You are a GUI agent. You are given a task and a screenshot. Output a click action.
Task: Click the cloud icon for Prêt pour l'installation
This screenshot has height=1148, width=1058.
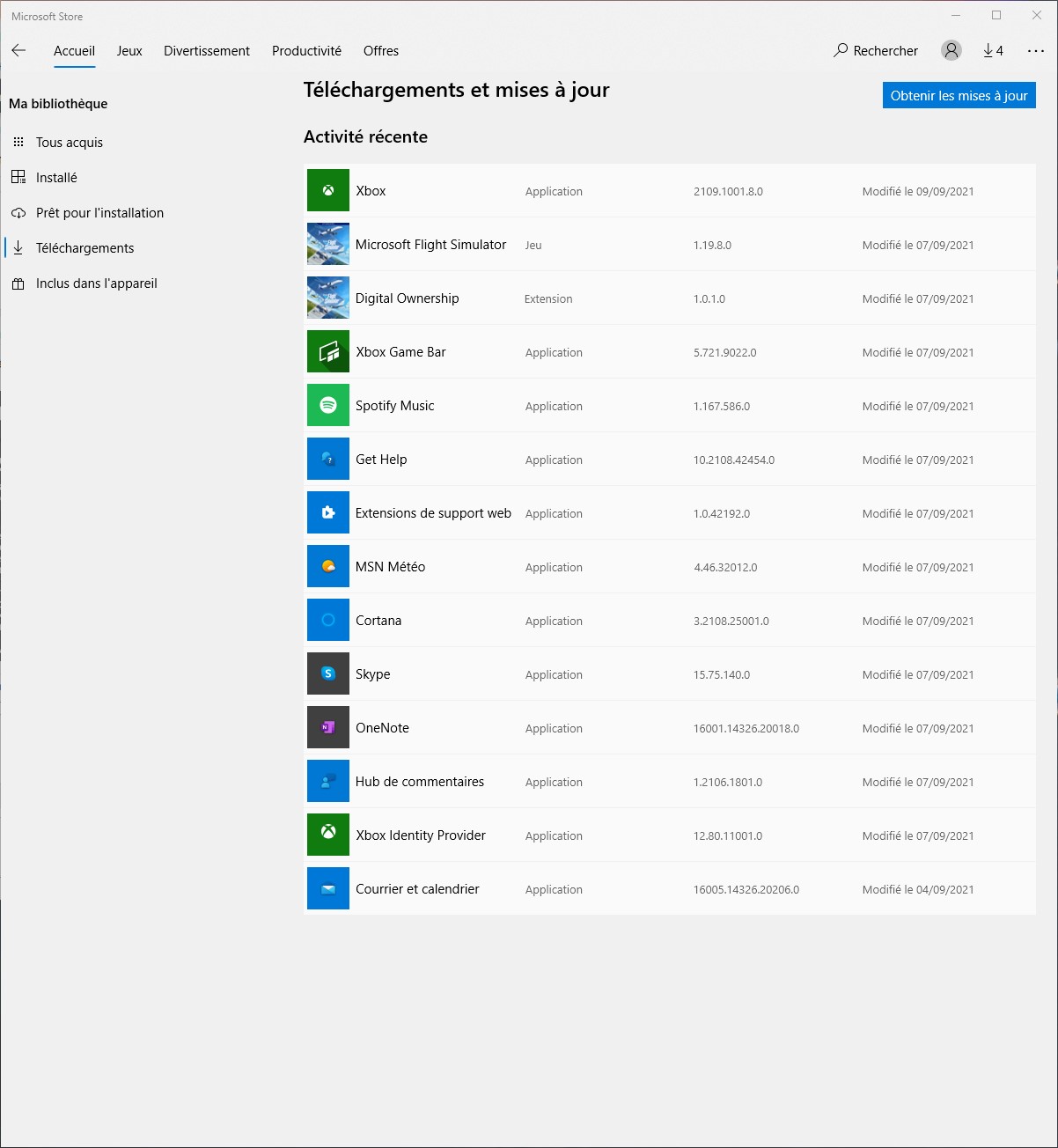(x=18, y=213)
